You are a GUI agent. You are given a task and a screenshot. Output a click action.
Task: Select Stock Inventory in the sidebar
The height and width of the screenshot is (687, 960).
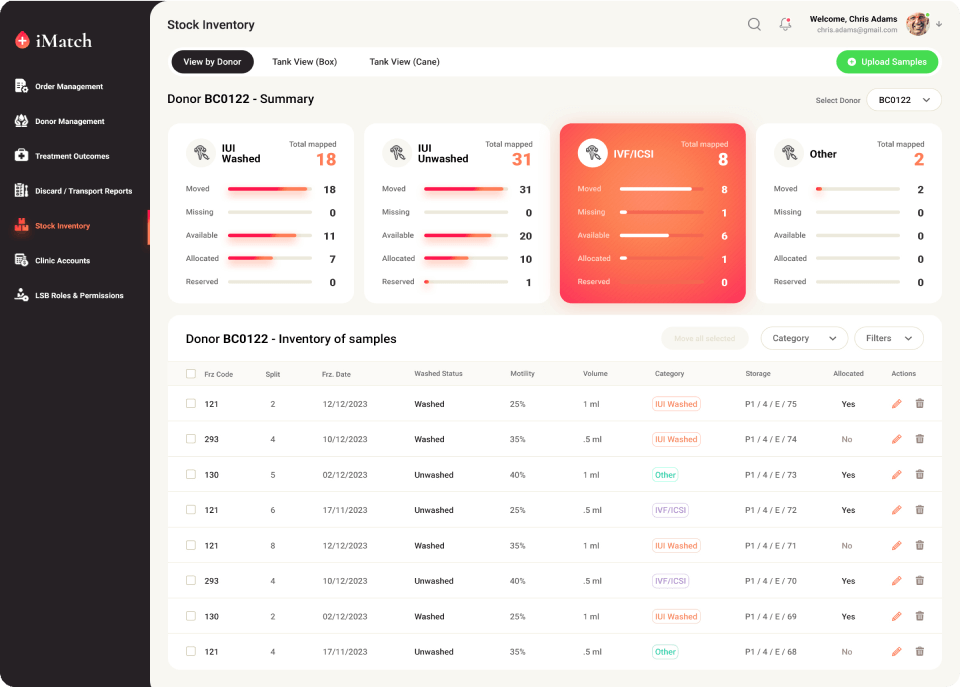tap(53, 226)
